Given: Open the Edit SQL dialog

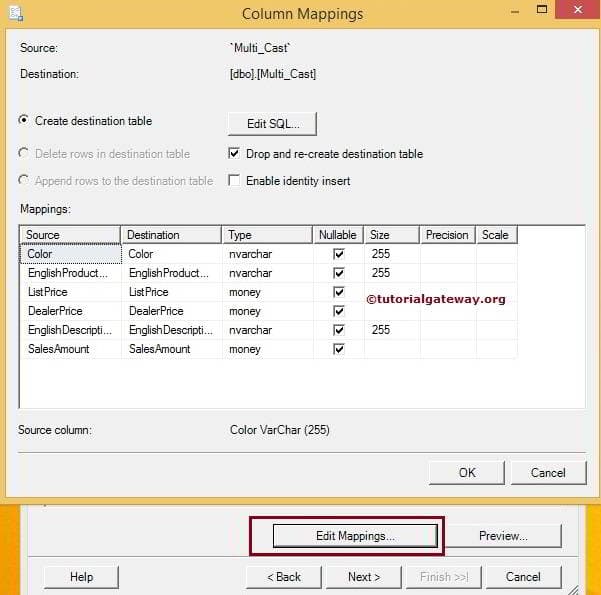Looking at the screenshot, I should [x=273, y=124].
